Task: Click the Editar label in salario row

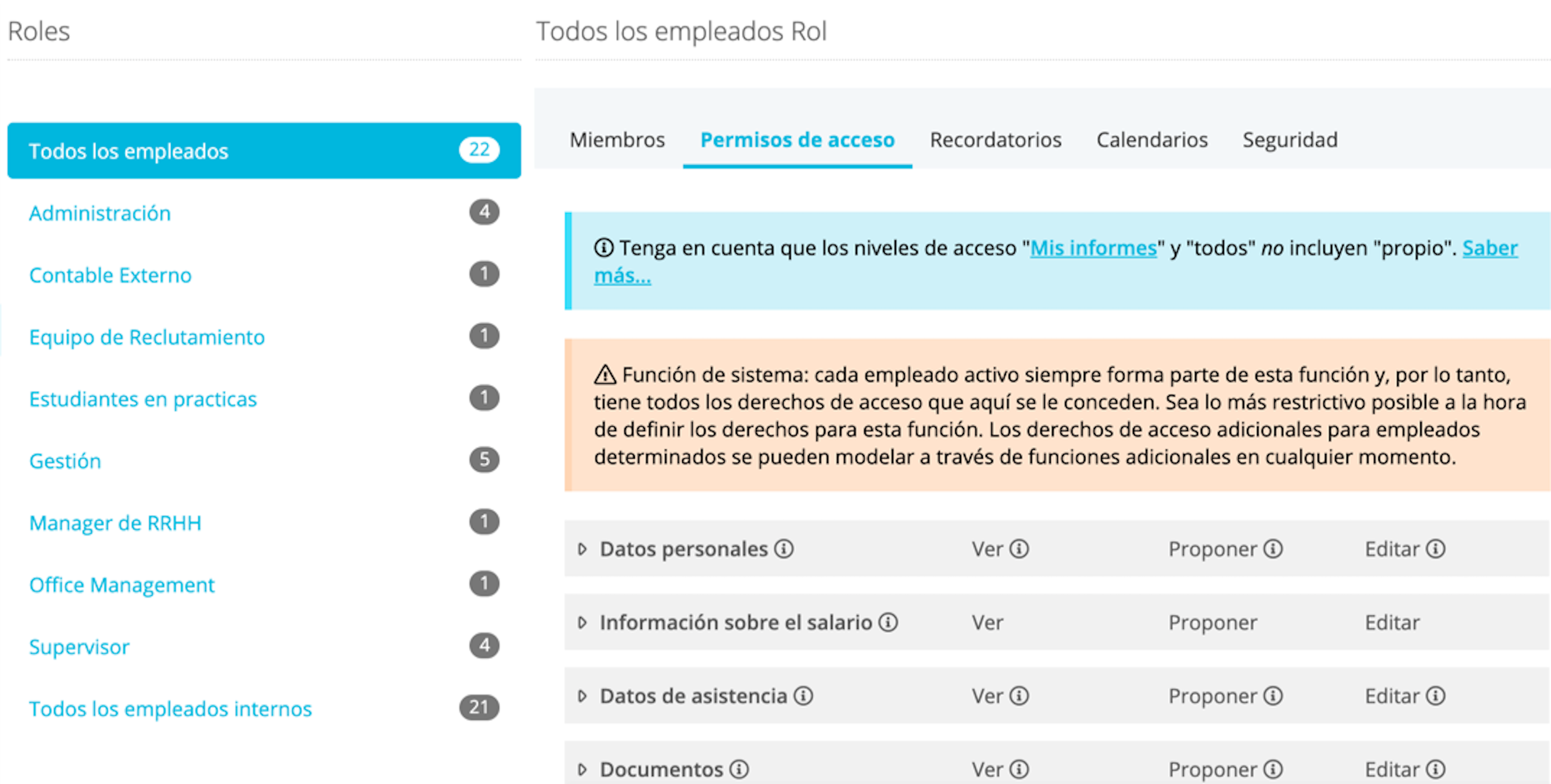Action: pos(1392,622)
